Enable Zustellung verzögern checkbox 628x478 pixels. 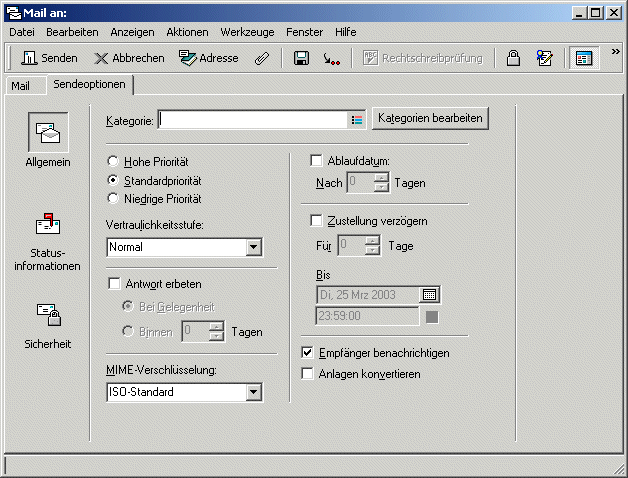coord(316,221)
